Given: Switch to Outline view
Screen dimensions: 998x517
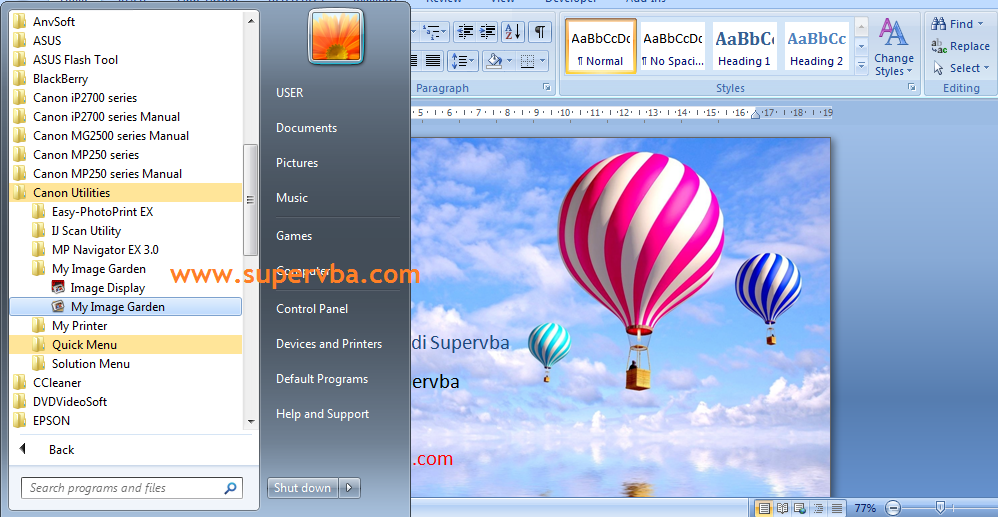Looking at the screenshot, I should (818, 508).
